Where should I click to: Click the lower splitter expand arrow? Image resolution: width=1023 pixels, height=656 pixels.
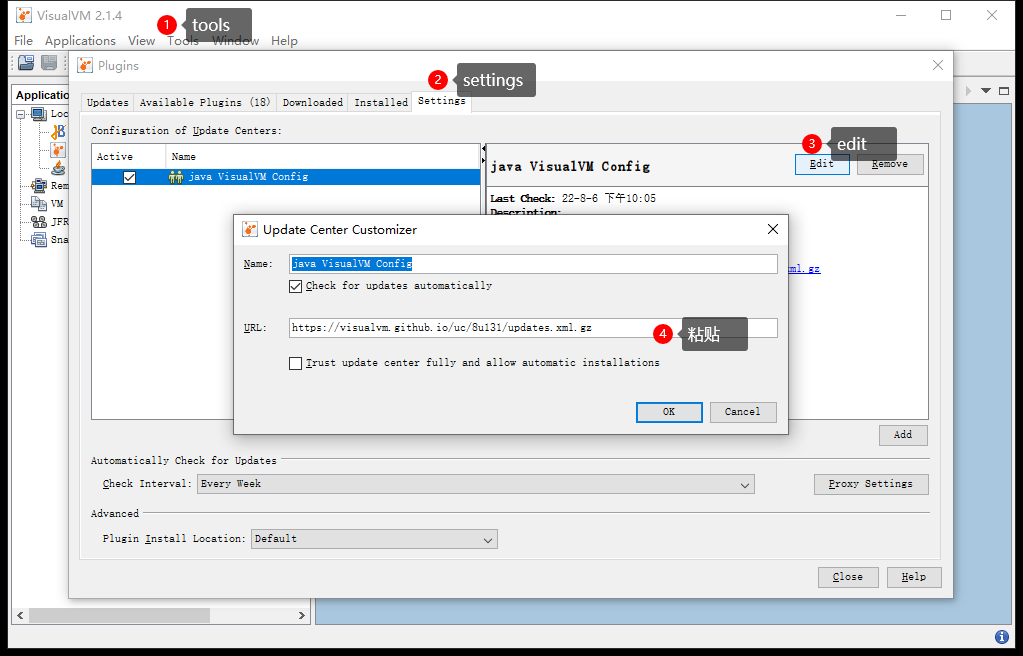point(483,160)
